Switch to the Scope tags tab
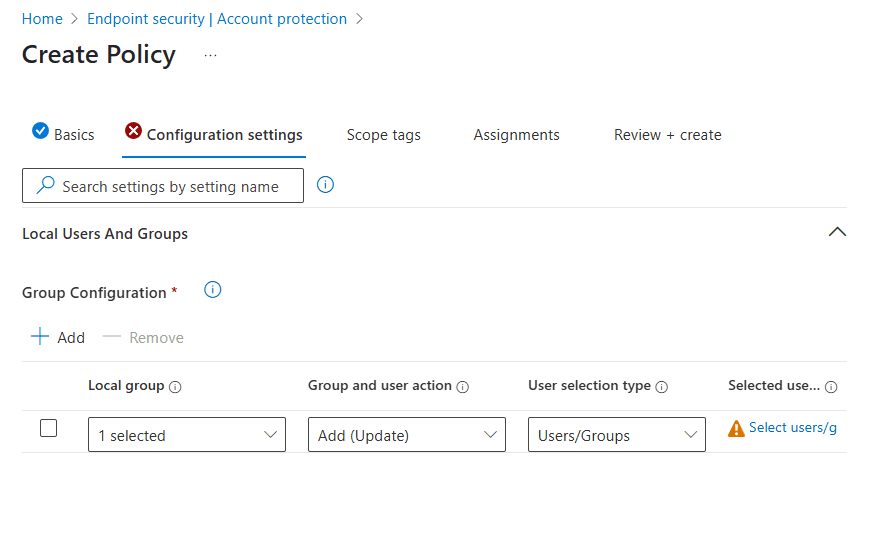Viewport: 894px width, 536px height. (x=383, y=135)
